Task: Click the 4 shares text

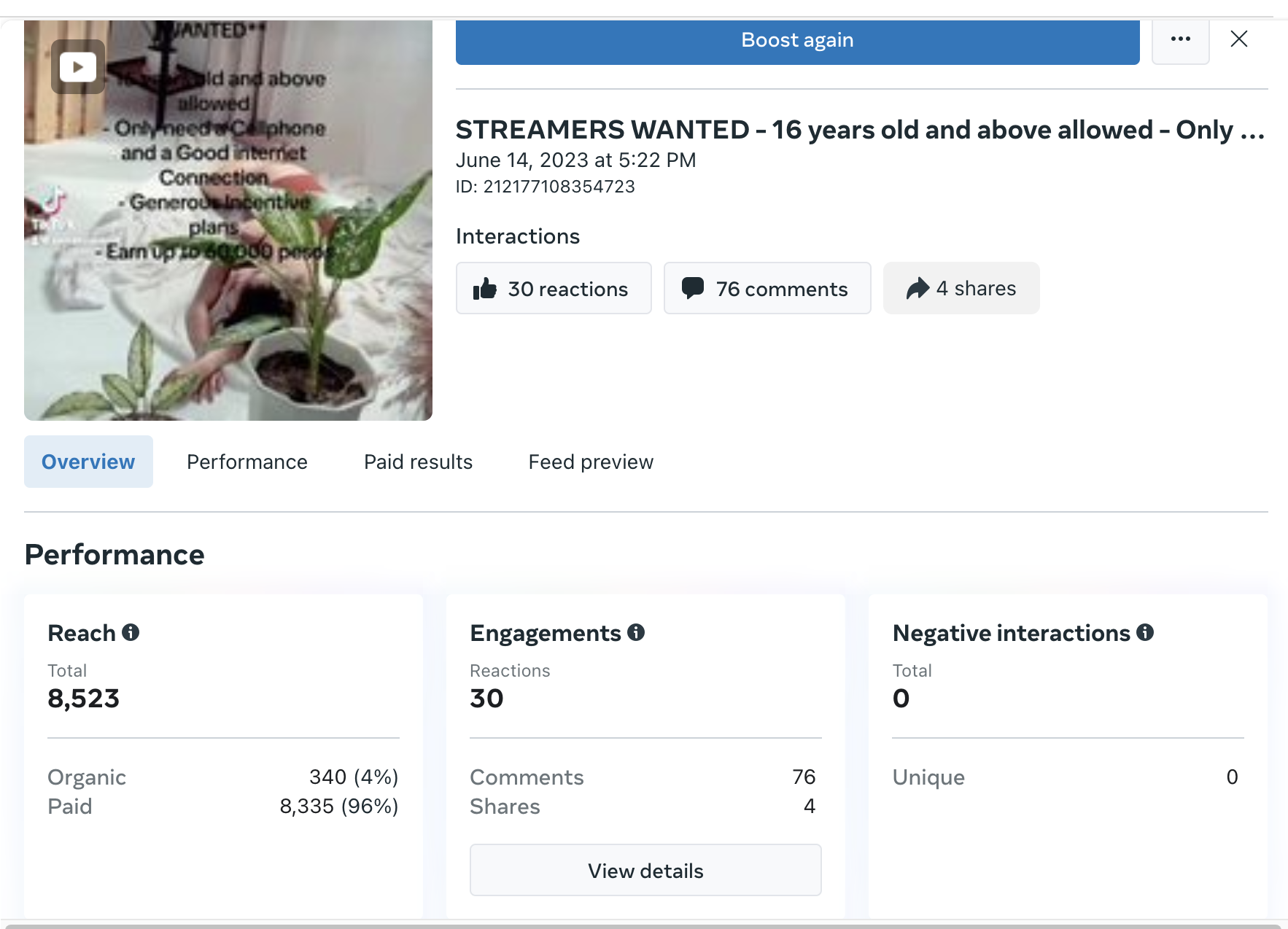Action: (x=976, y=288)
